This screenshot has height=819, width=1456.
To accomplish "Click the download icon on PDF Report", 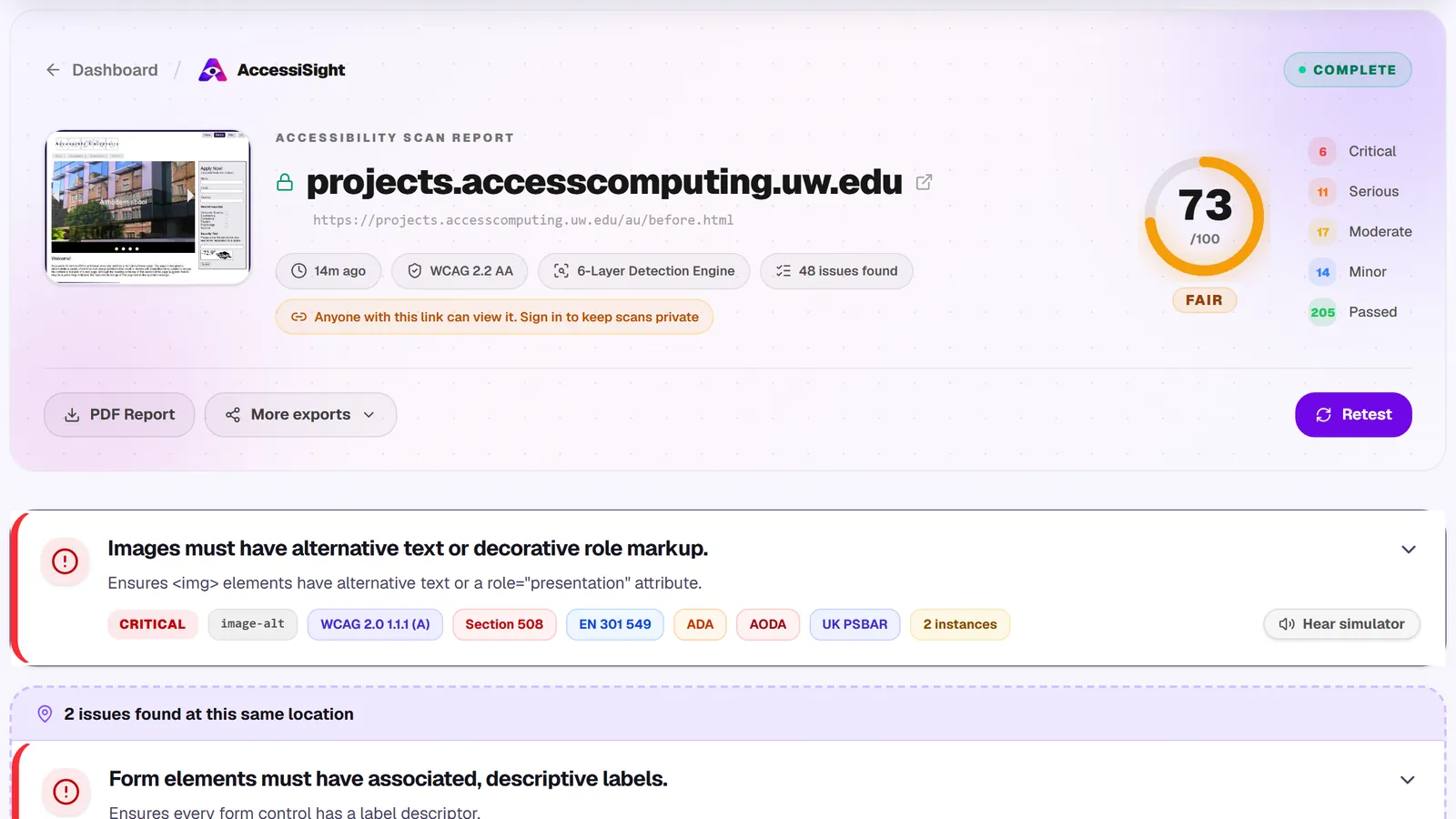I will click(x=72, y=415).
